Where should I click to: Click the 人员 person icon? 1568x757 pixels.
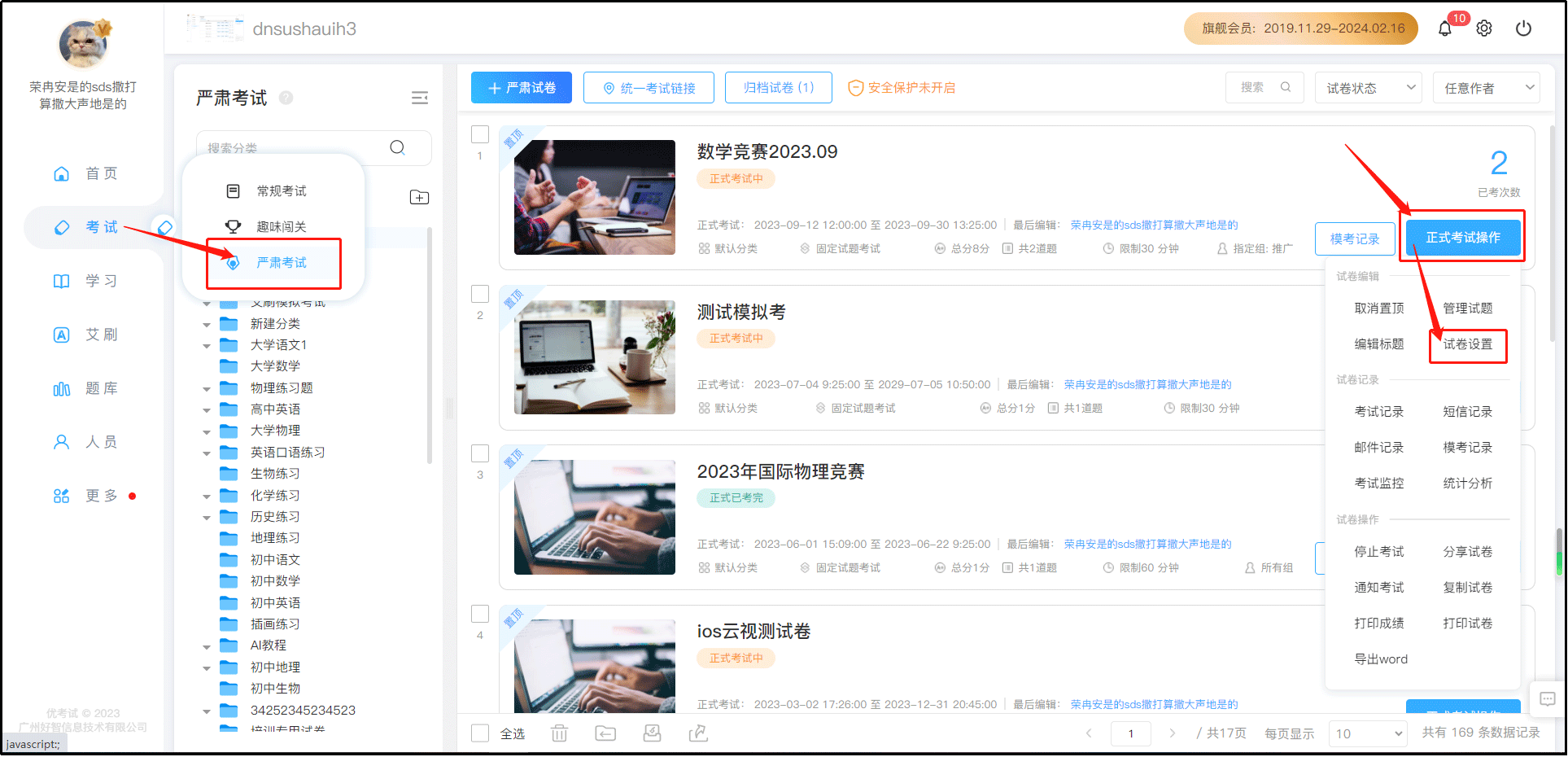[62, 442]
